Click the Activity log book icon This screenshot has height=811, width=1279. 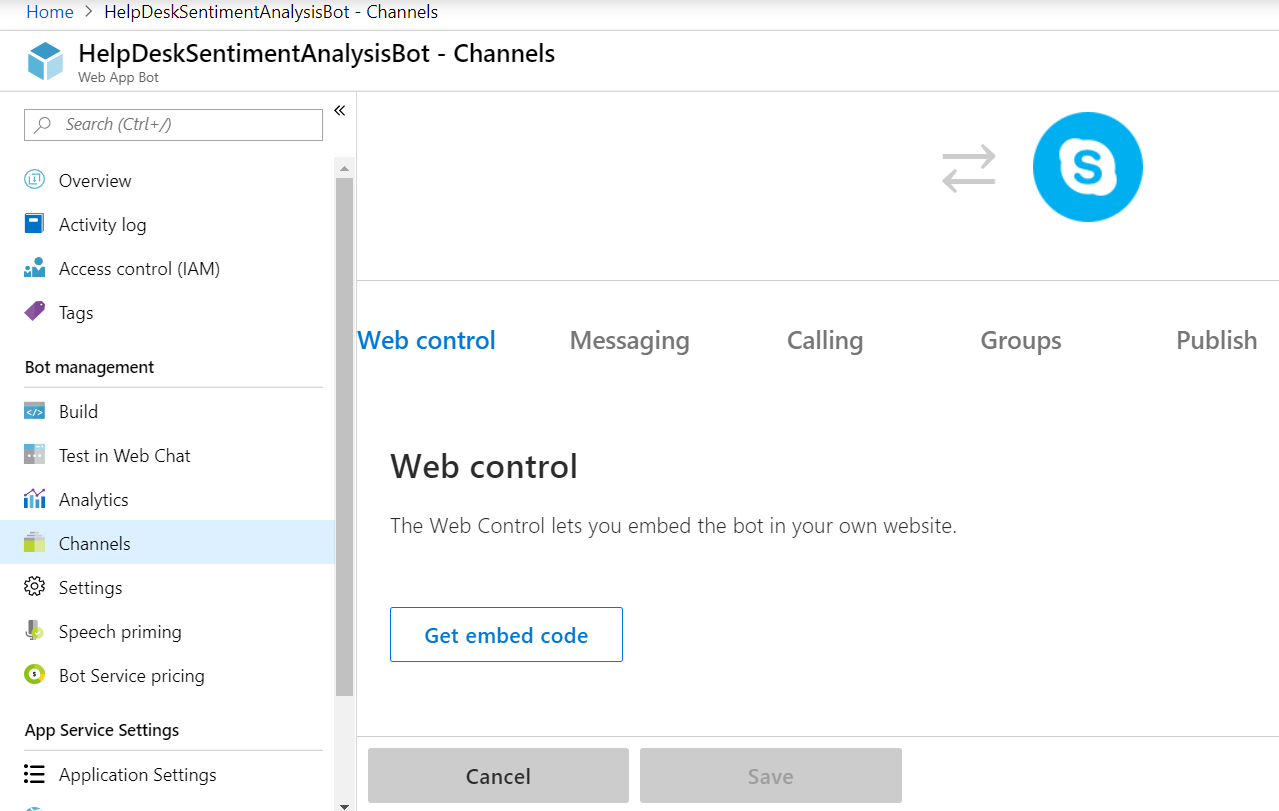coord(35,224)
